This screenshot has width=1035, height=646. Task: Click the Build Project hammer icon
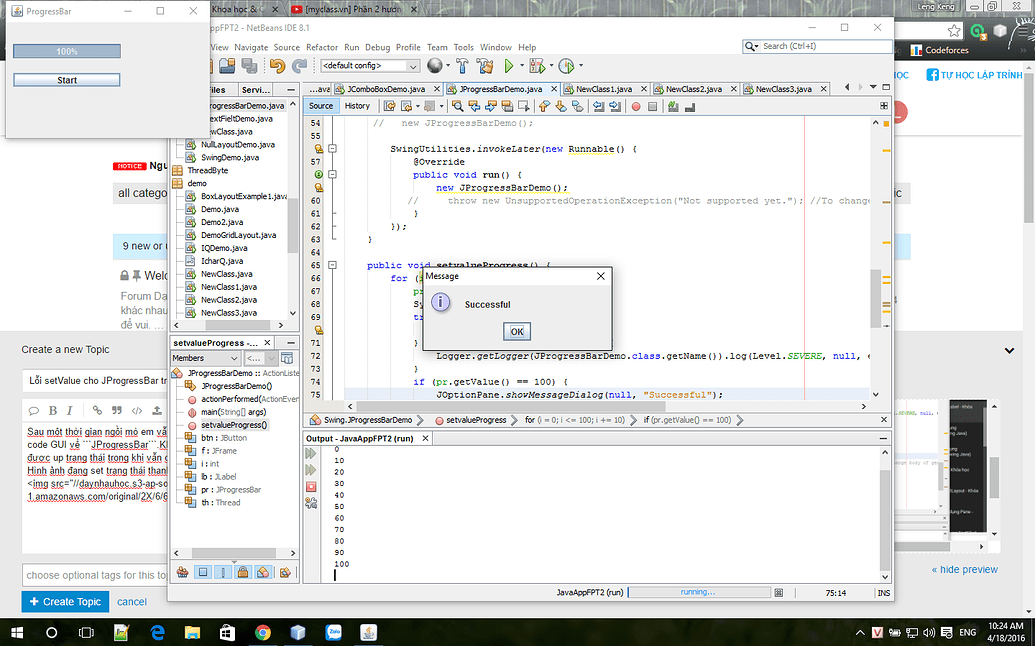[x=462, y=66]
